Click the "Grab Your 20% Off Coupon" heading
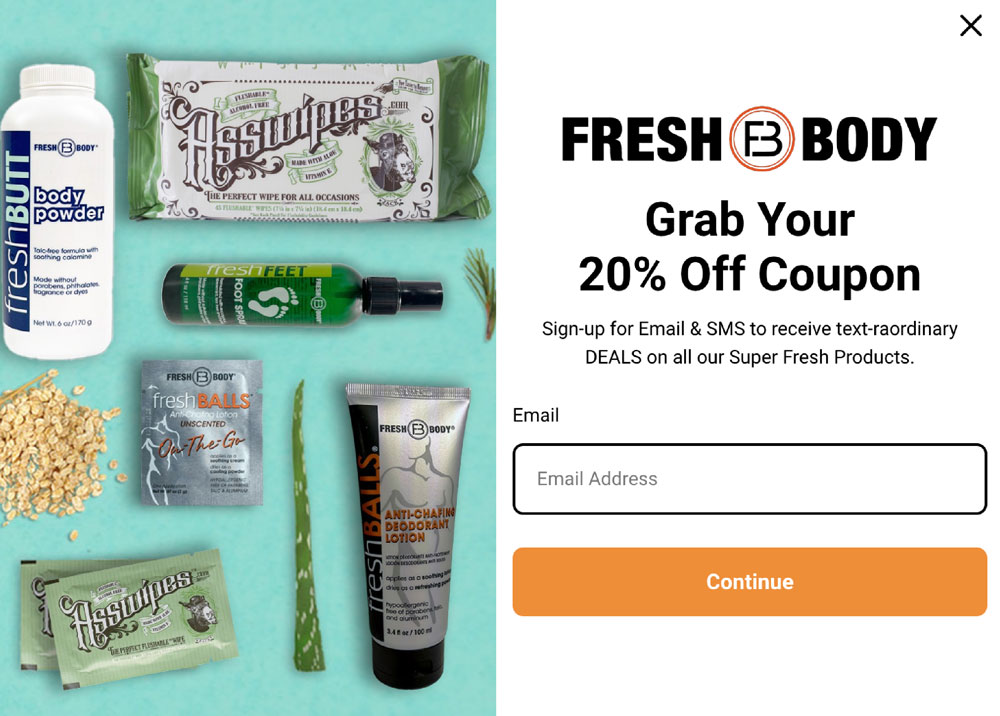This screenshot has width=1000, height=716. click(x=749, y=247)
